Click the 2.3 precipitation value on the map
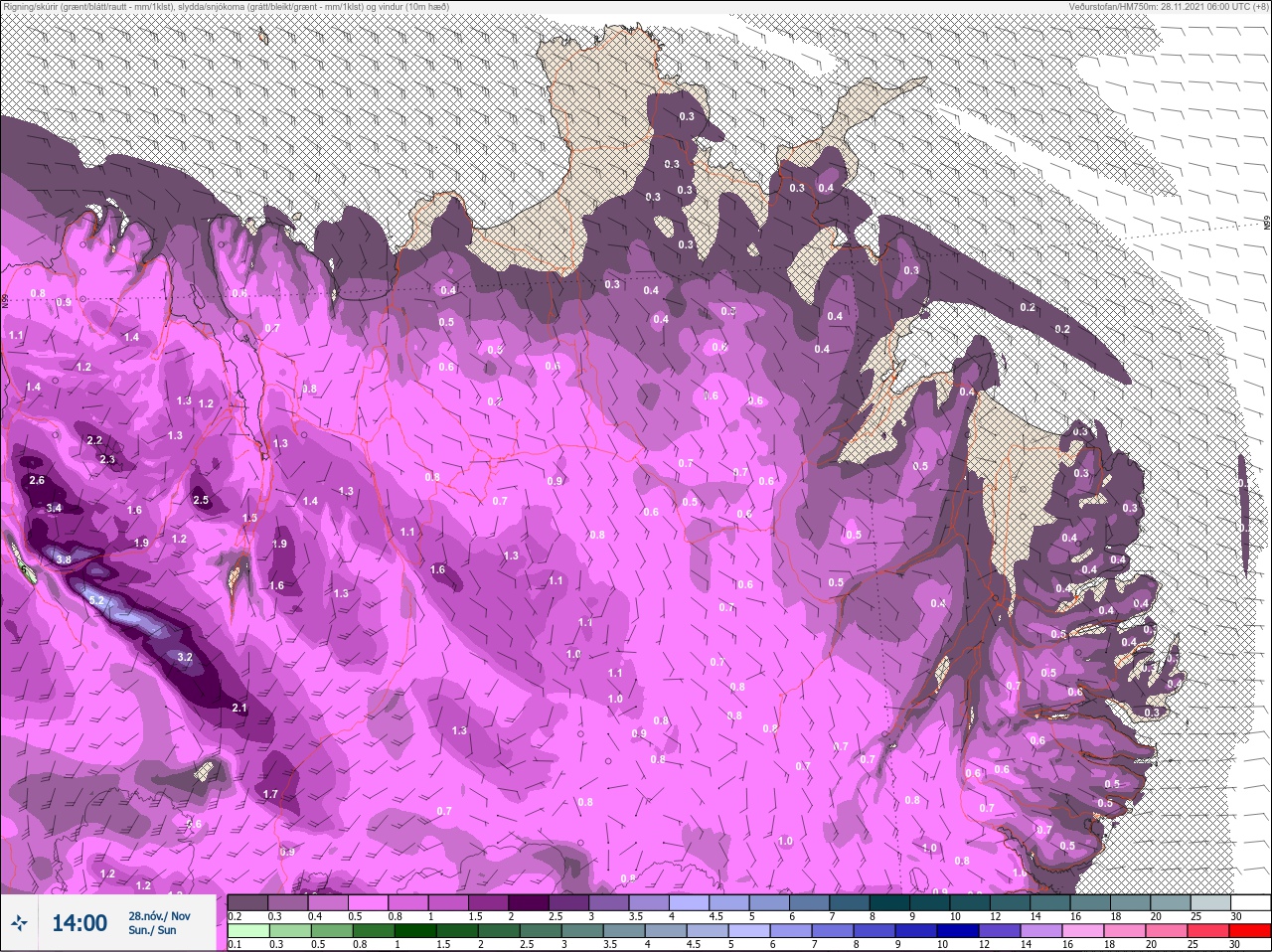 point(107,459)
